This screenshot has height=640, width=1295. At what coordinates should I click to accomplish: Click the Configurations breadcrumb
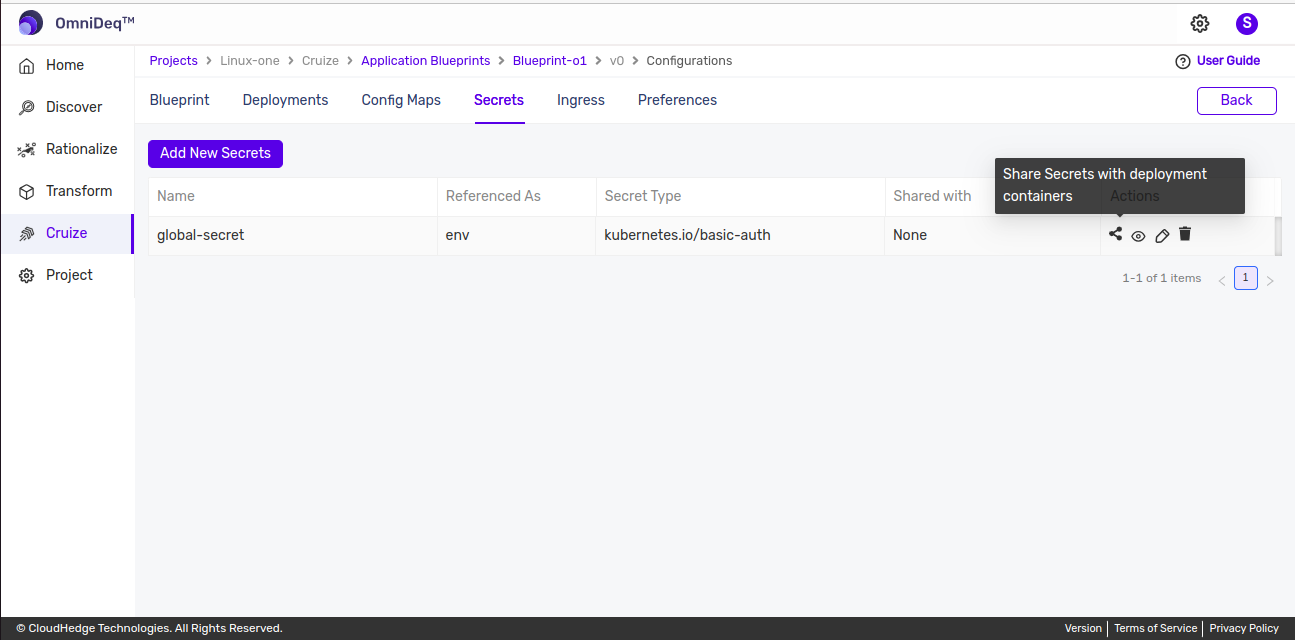(689, 61)
